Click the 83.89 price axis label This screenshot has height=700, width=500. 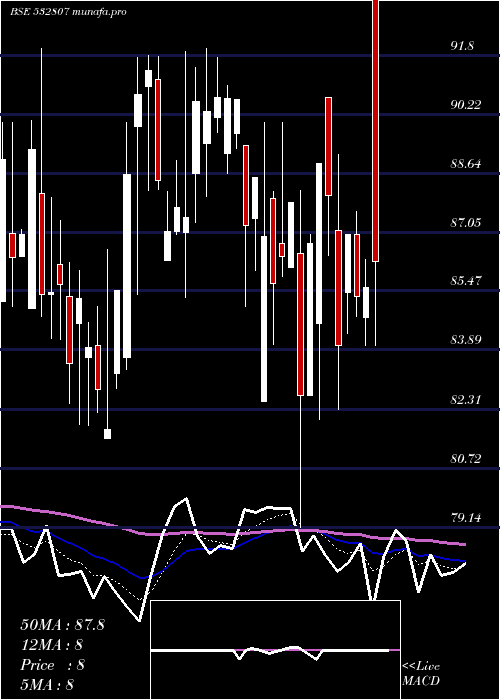tap(466, 340)
